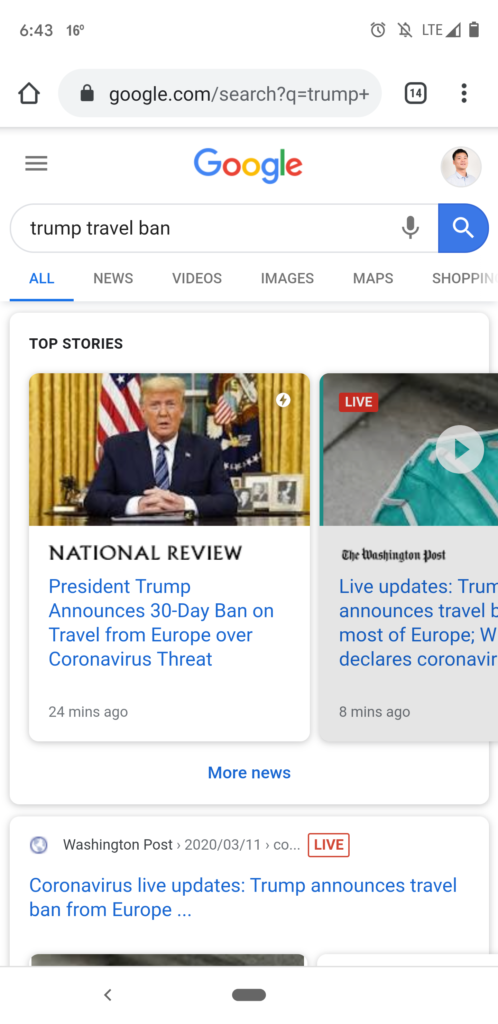Tap the Chrome home icon
This screenshot has width=498, height=1024.
coord(29,93)
